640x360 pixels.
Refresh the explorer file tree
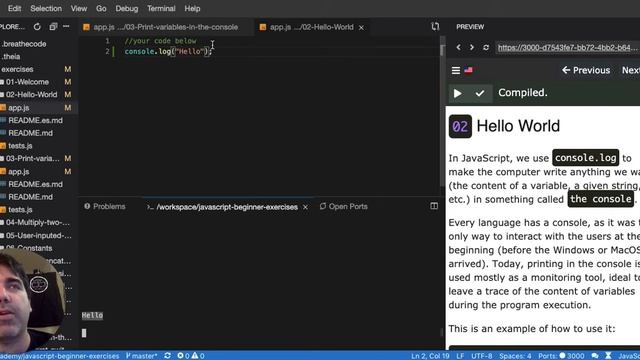(37, 27)
